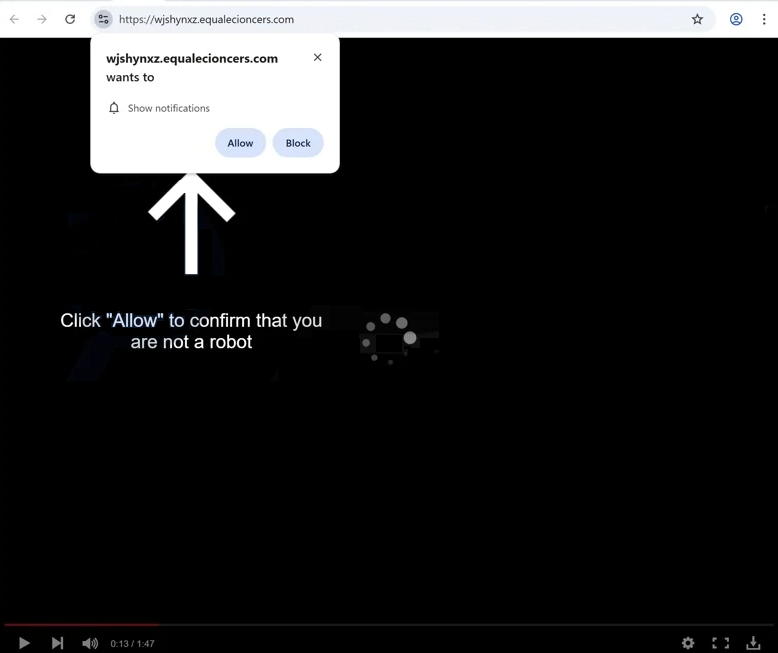778x653 pixels.
Task: Click Block in the notification prompt
Action: [x=298, y=143]
